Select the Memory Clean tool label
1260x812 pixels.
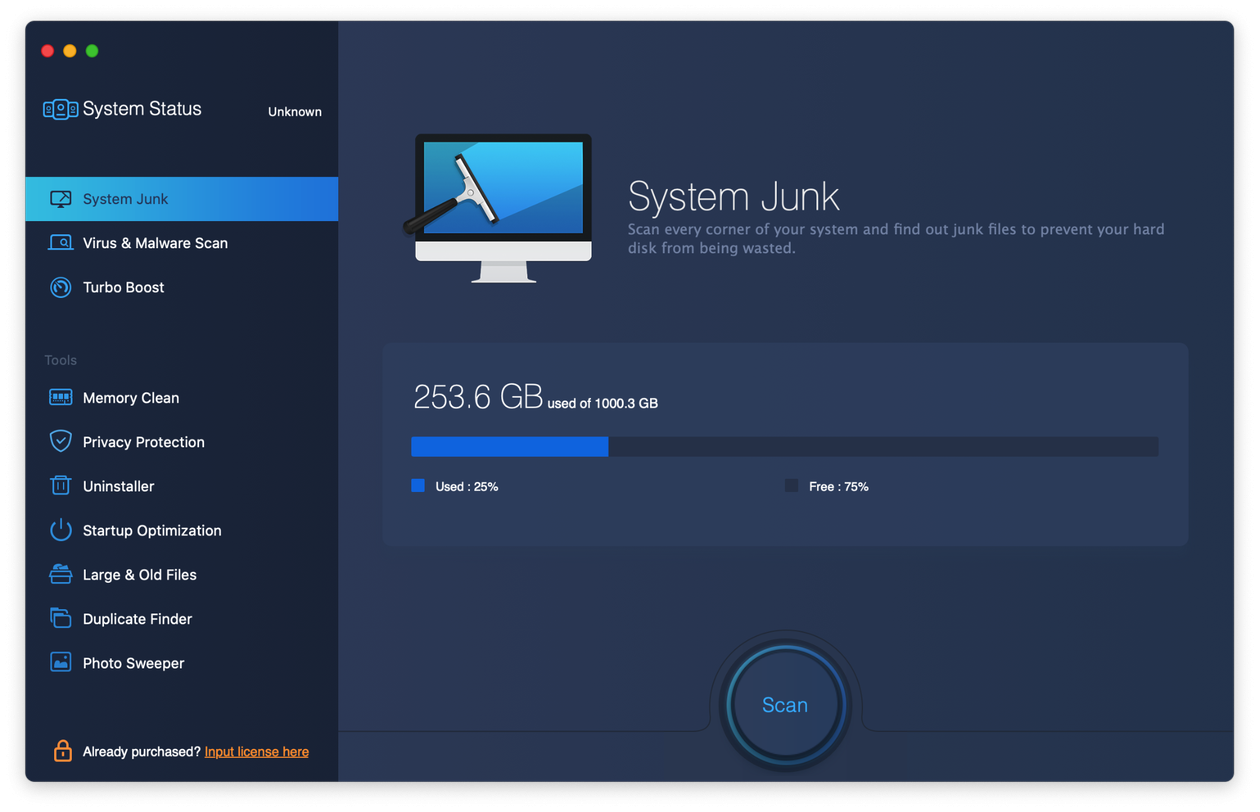coord(131,398)
